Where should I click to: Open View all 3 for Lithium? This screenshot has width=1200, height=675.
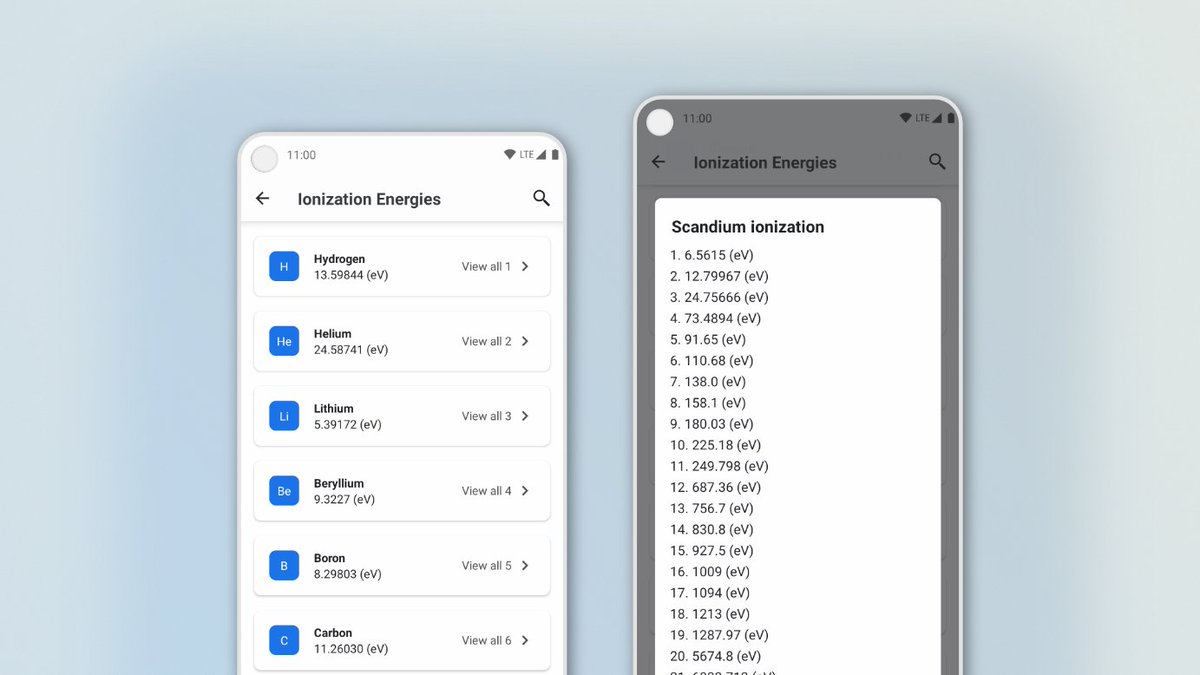[486, 416]
